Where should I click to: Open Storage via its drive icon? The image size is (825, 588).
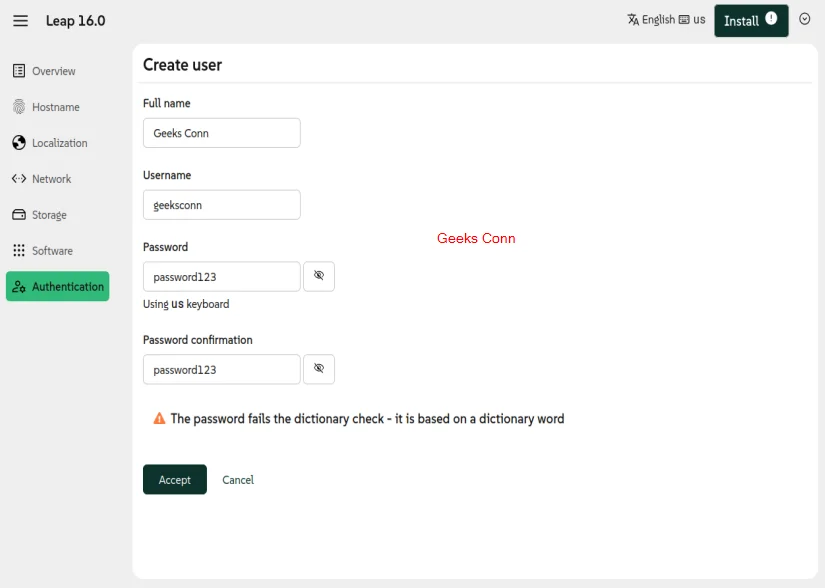tap(18, 215)
